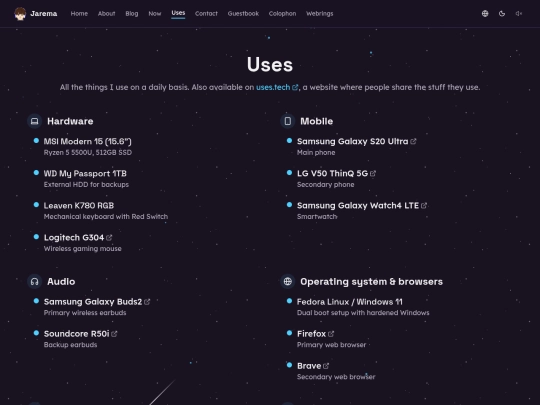The image size is (540, 405).
Task: Click the MSI Modern 15 (15.6") entry
Action: (x=88, y=142)
